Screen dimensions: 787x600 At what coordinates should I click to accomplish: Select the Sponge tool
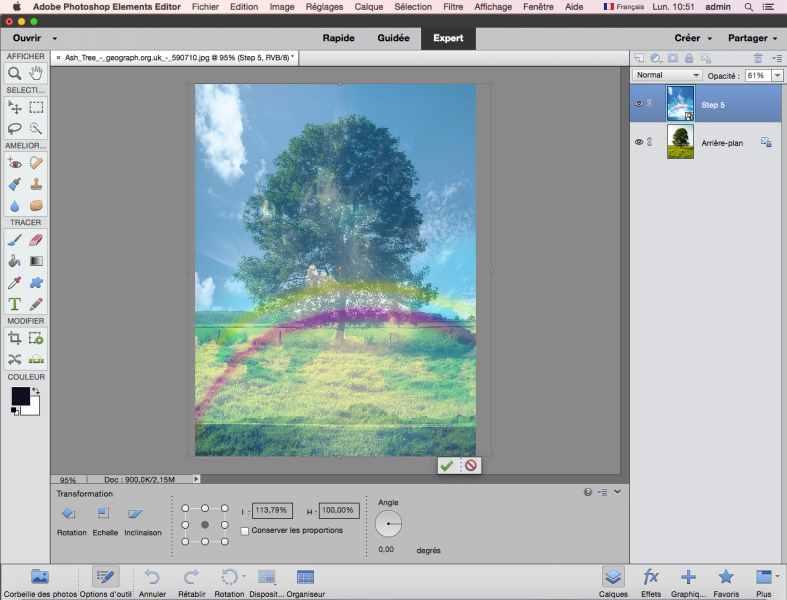coord(36,206)
